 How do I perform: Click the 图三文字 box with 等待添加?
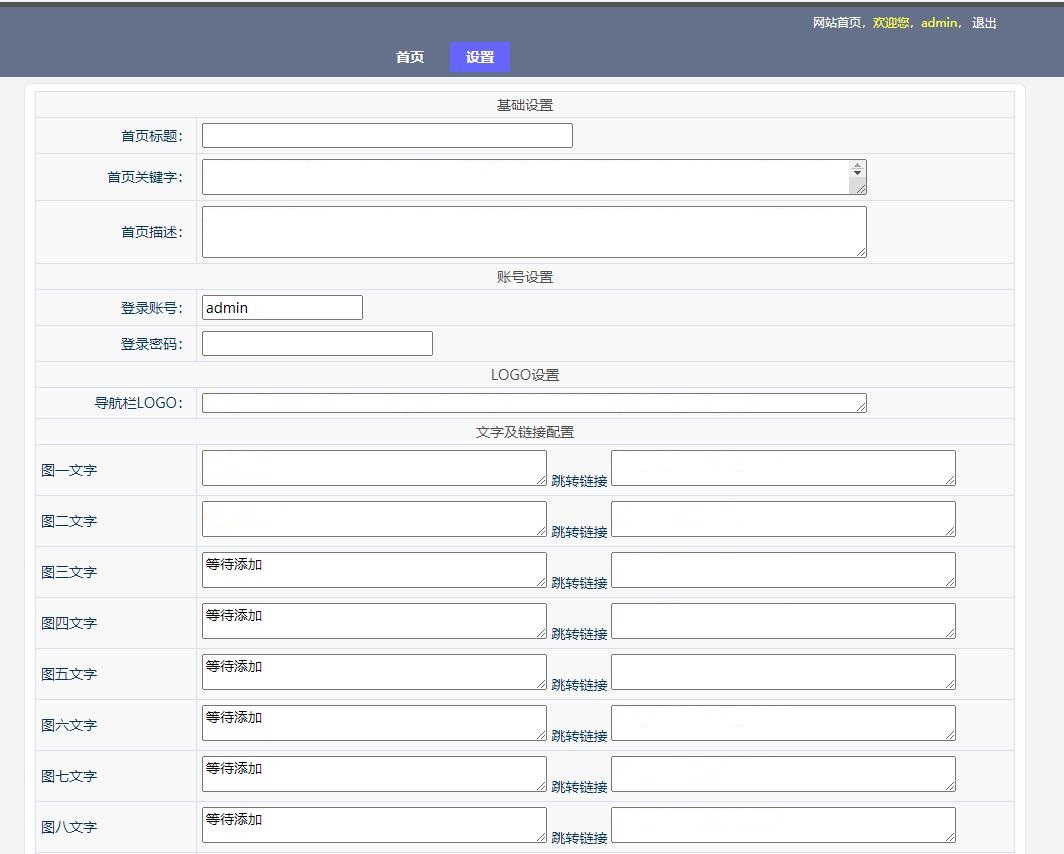tap(374, 570)
